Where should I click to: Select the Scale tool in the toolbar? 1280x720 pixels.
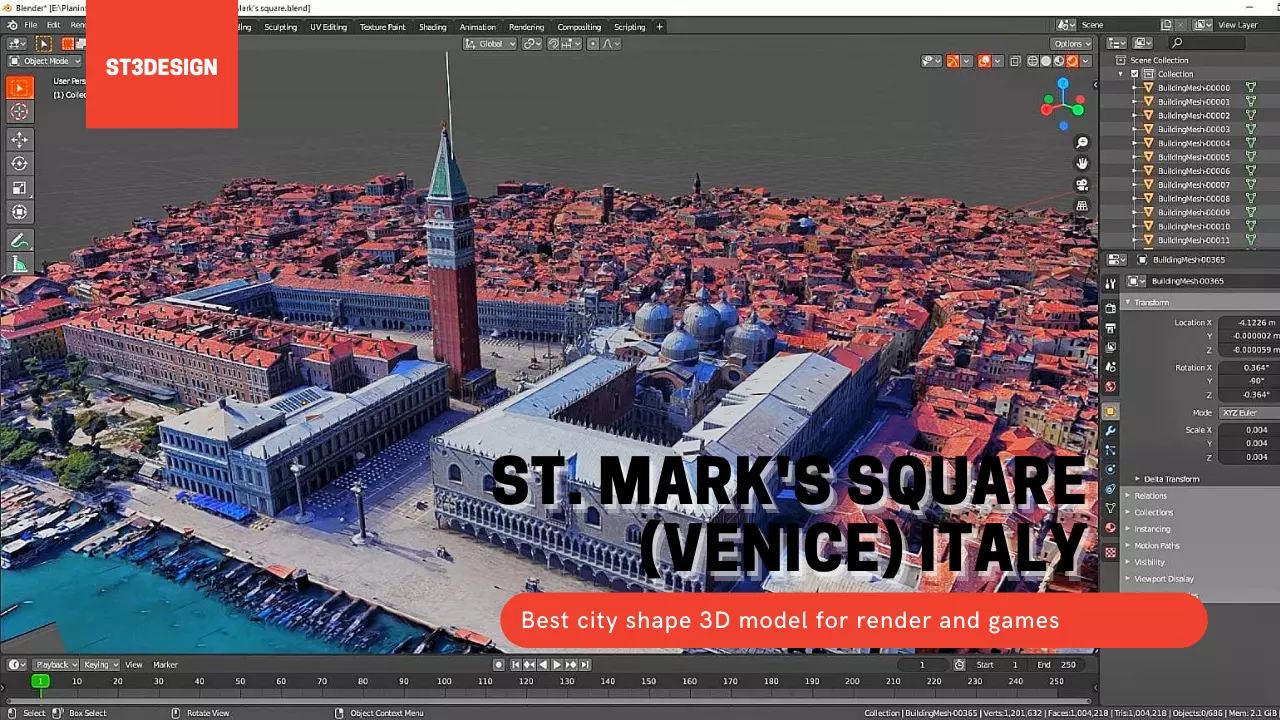click(x=19, y=188)
